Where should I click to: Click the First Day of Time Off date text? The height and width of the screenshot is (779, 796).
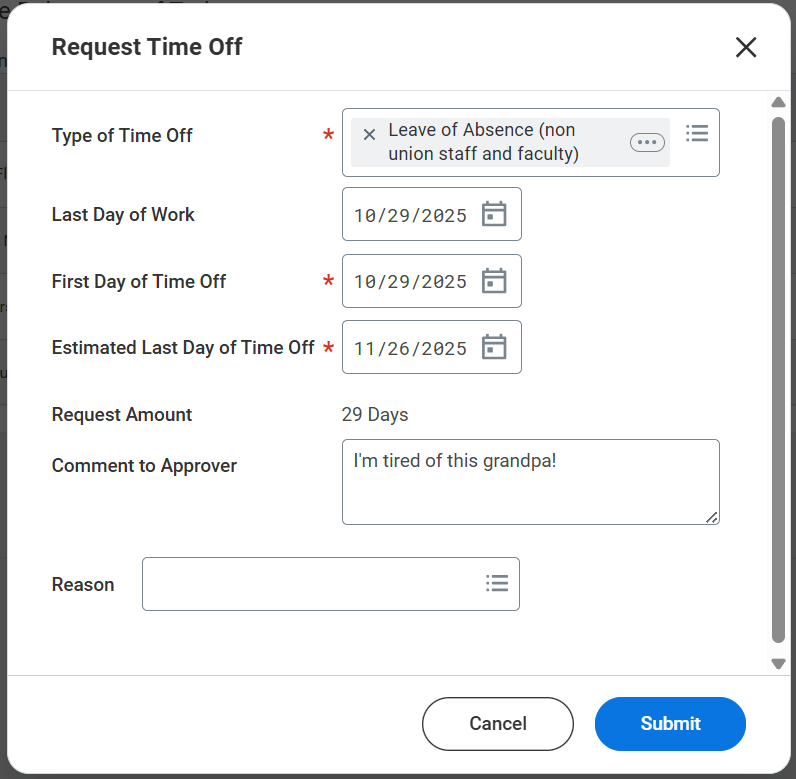(x=410, y=282)
